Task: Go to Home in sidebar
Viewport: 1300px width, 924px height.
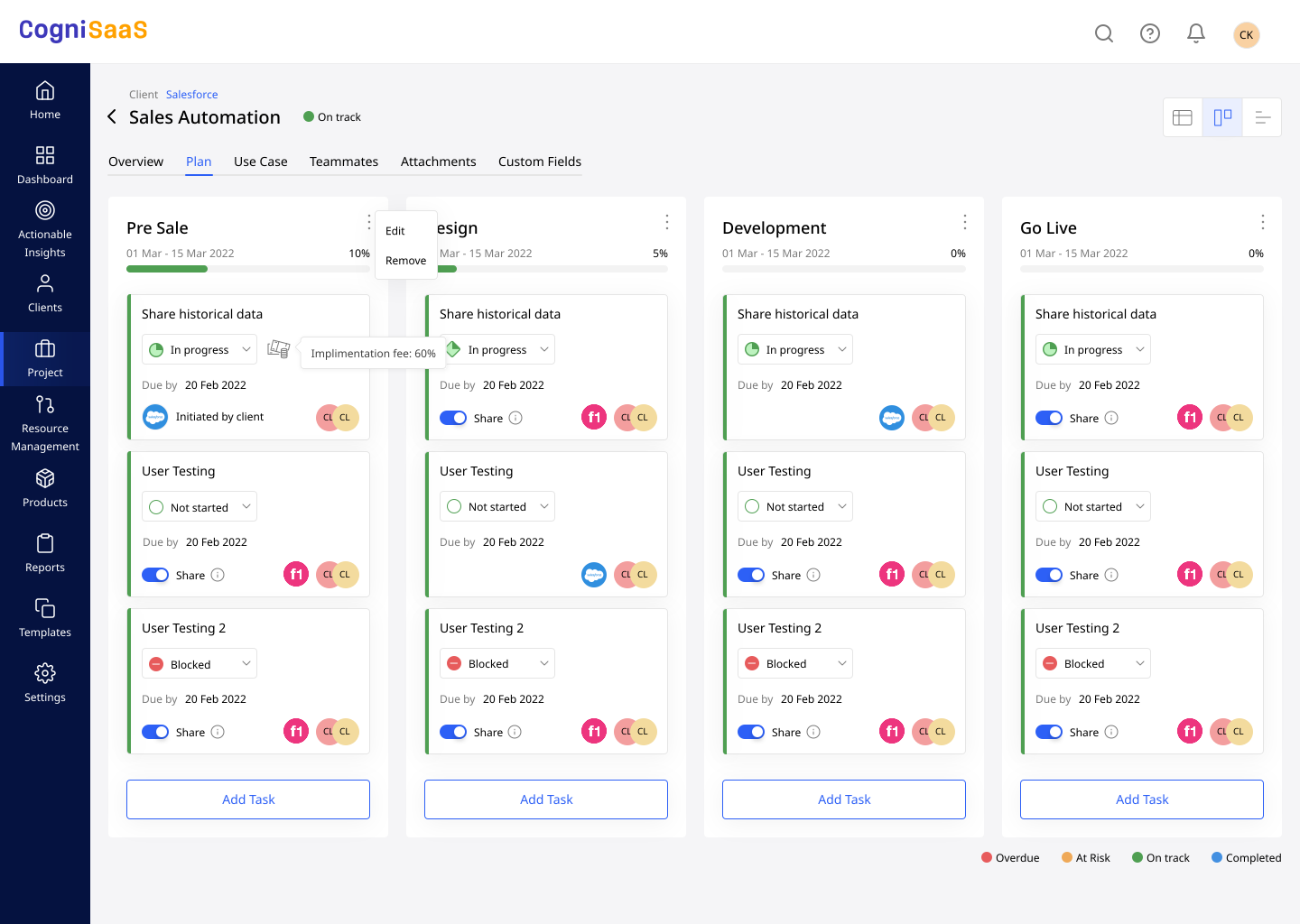Action: click(45, 100)
